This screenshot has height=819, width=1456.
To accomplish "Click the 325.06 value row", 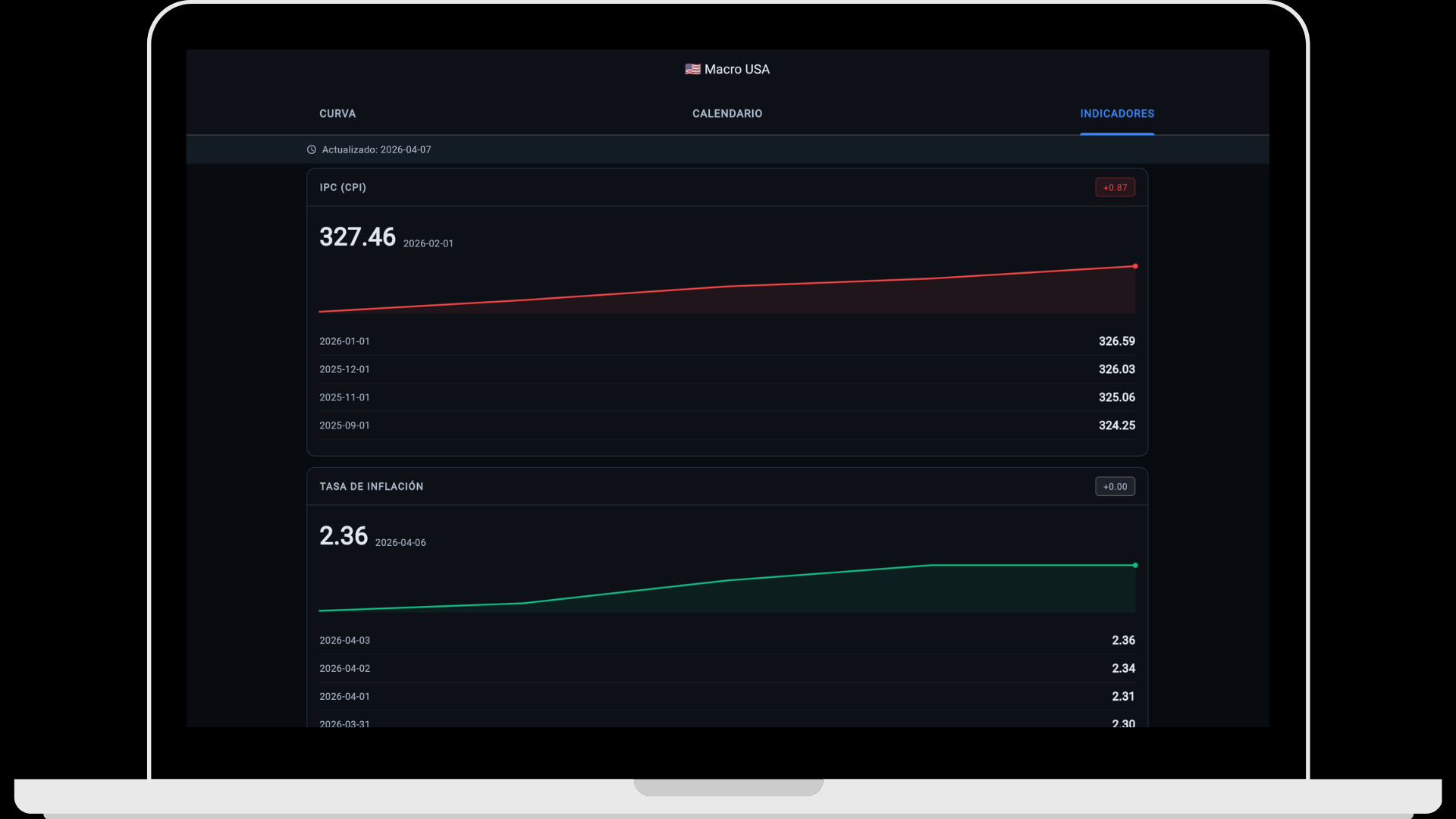I will [x=1116, y=397].
